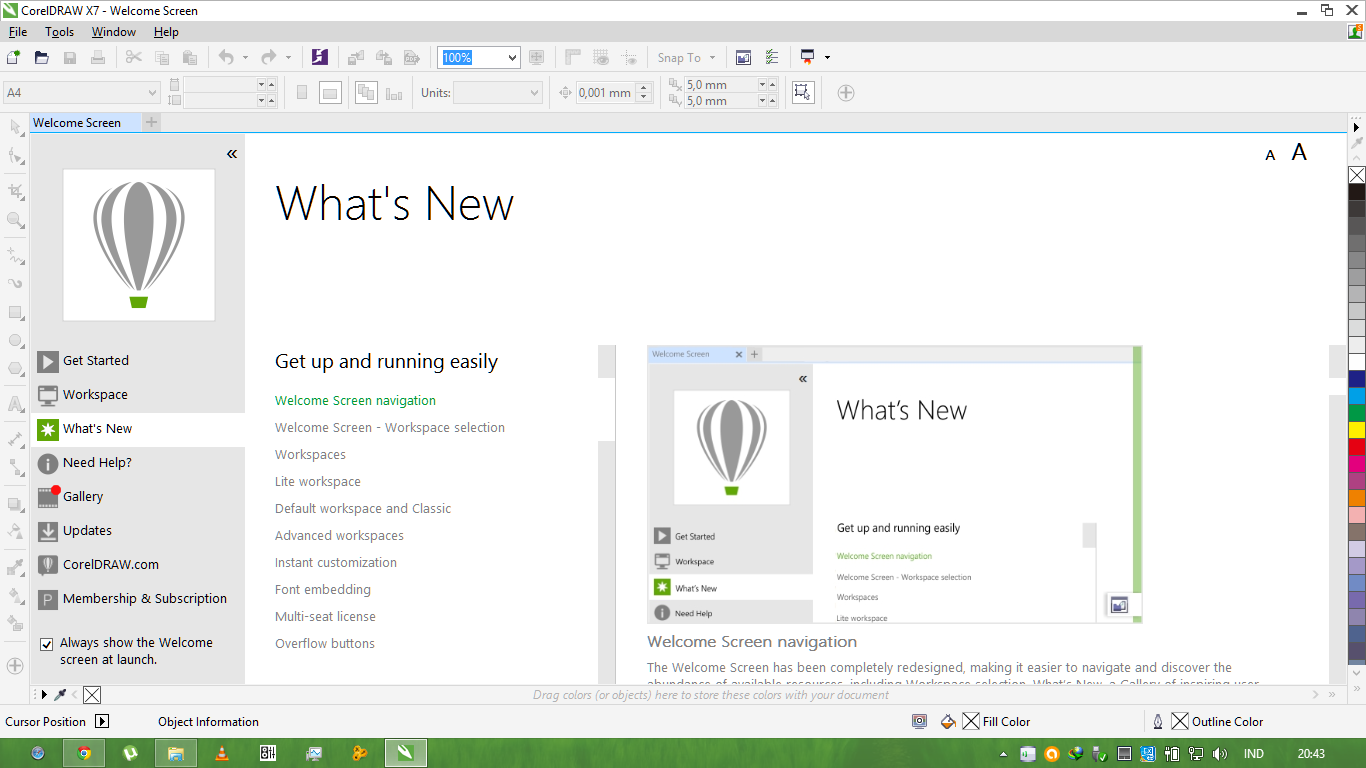Click the New document icon

coord(13,58)
